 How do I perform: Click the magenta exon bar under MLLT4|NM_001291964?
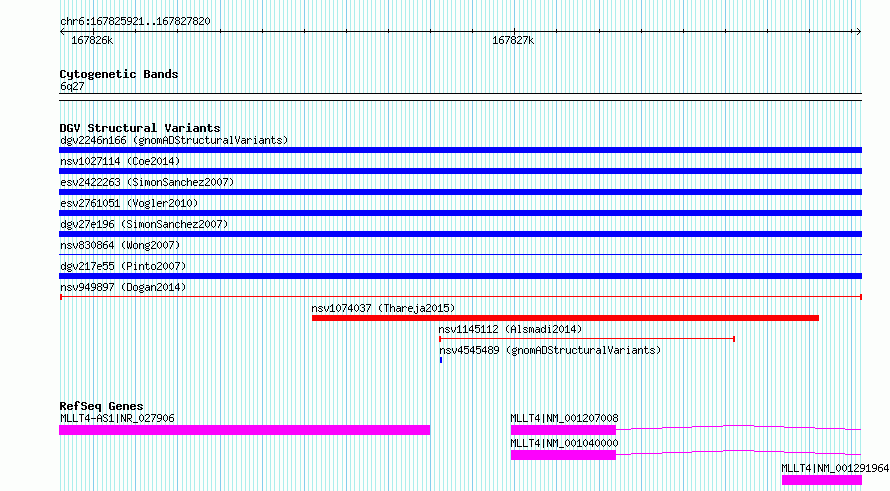pos(822,480)
